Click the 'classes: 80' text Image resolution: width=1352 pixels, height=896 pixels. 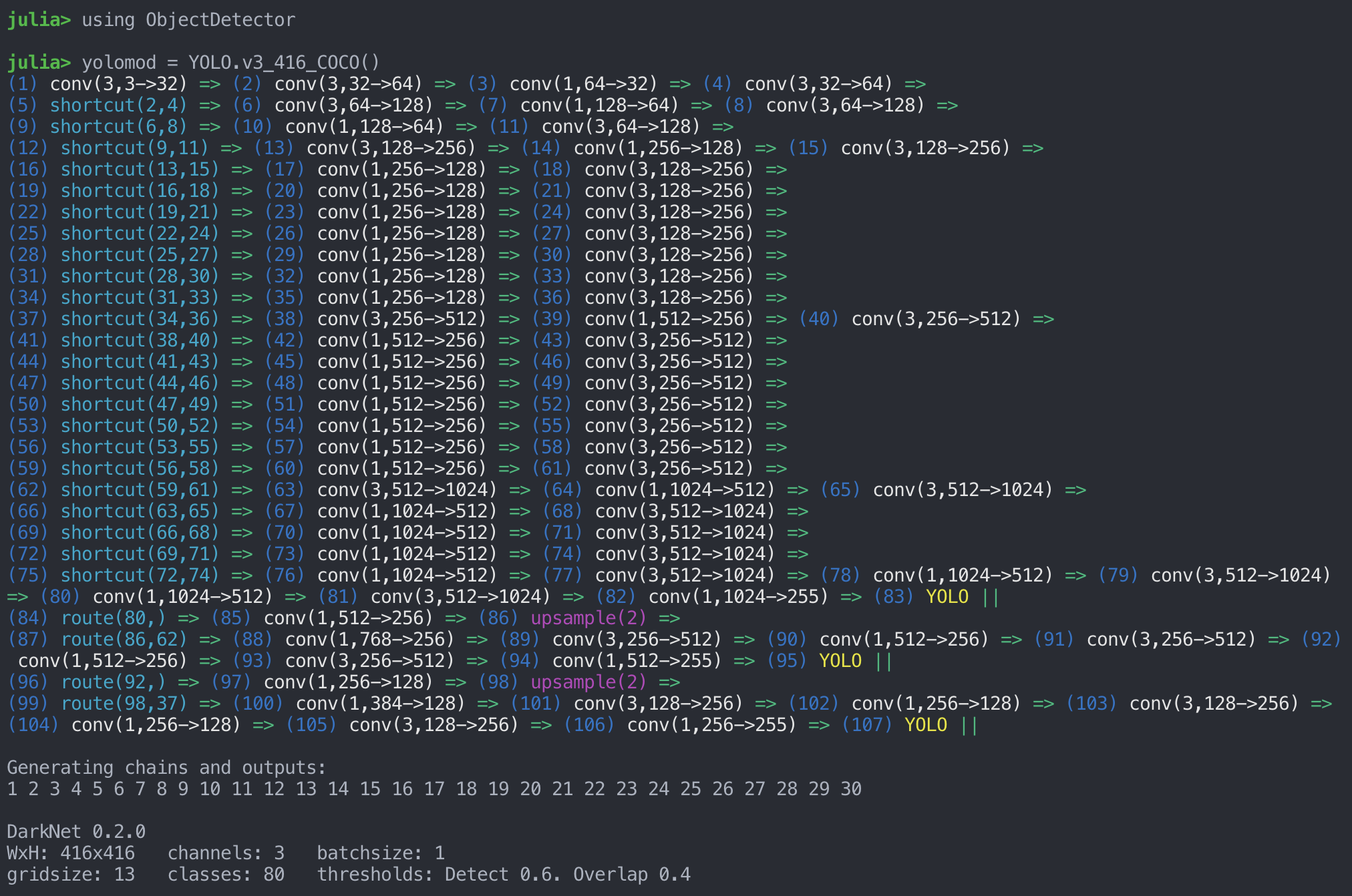pyautogui.click(x=226, y=875)
